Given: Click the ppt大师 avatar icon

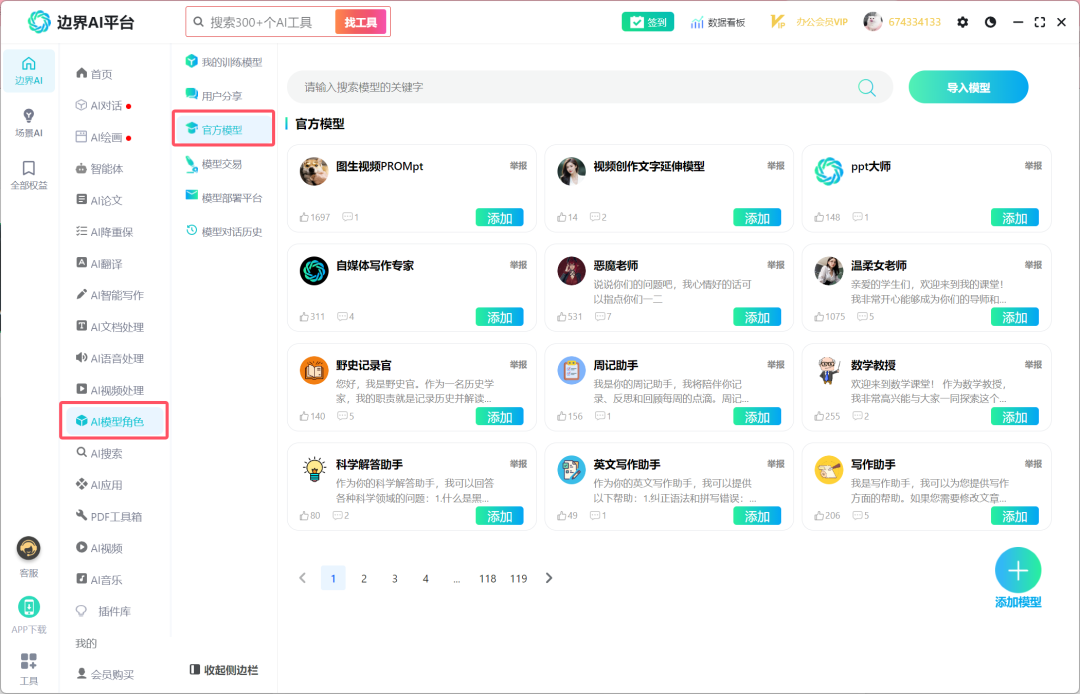Looking at the screenshot, I should click(829, 171).
